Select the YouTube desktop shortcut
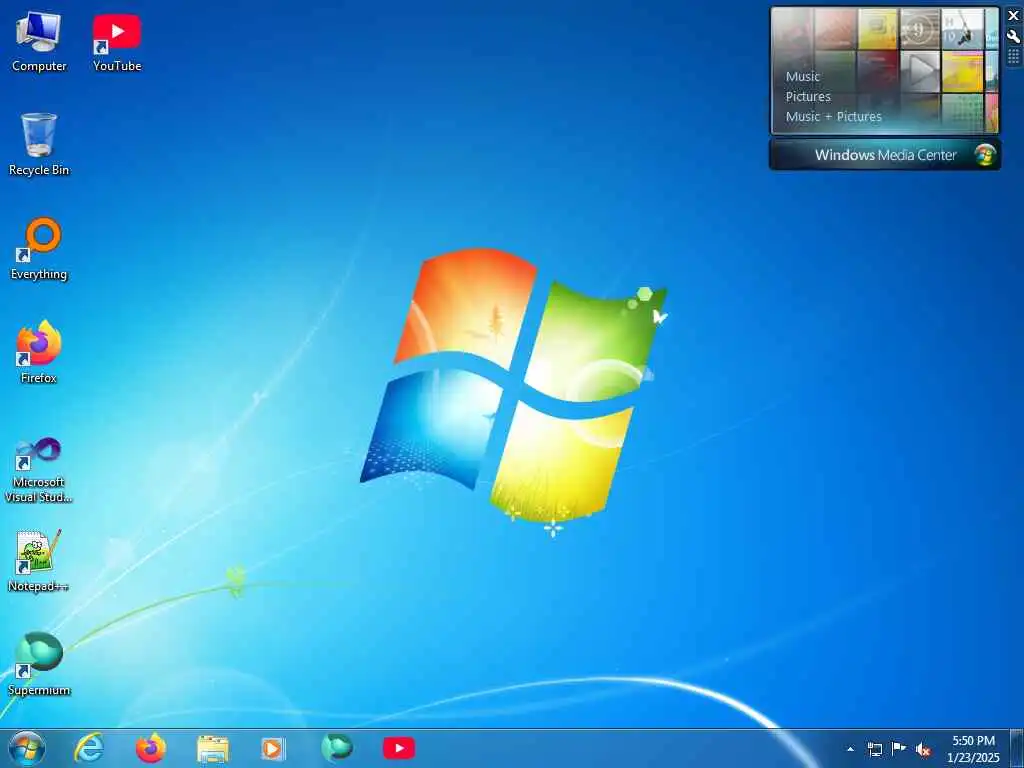This screenshot has width=1024, height=768. pos(117,42)
